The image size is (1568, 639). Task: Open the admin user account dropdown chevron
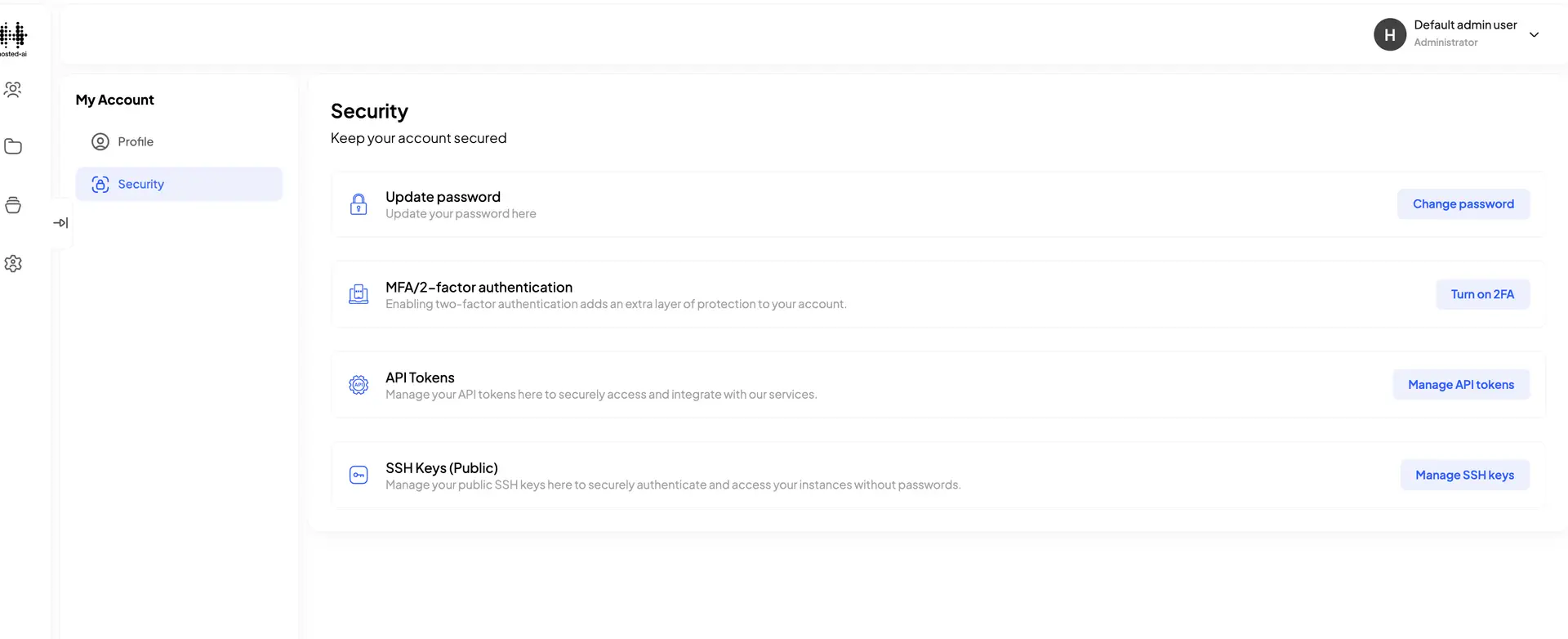[x=1535, y=34]
